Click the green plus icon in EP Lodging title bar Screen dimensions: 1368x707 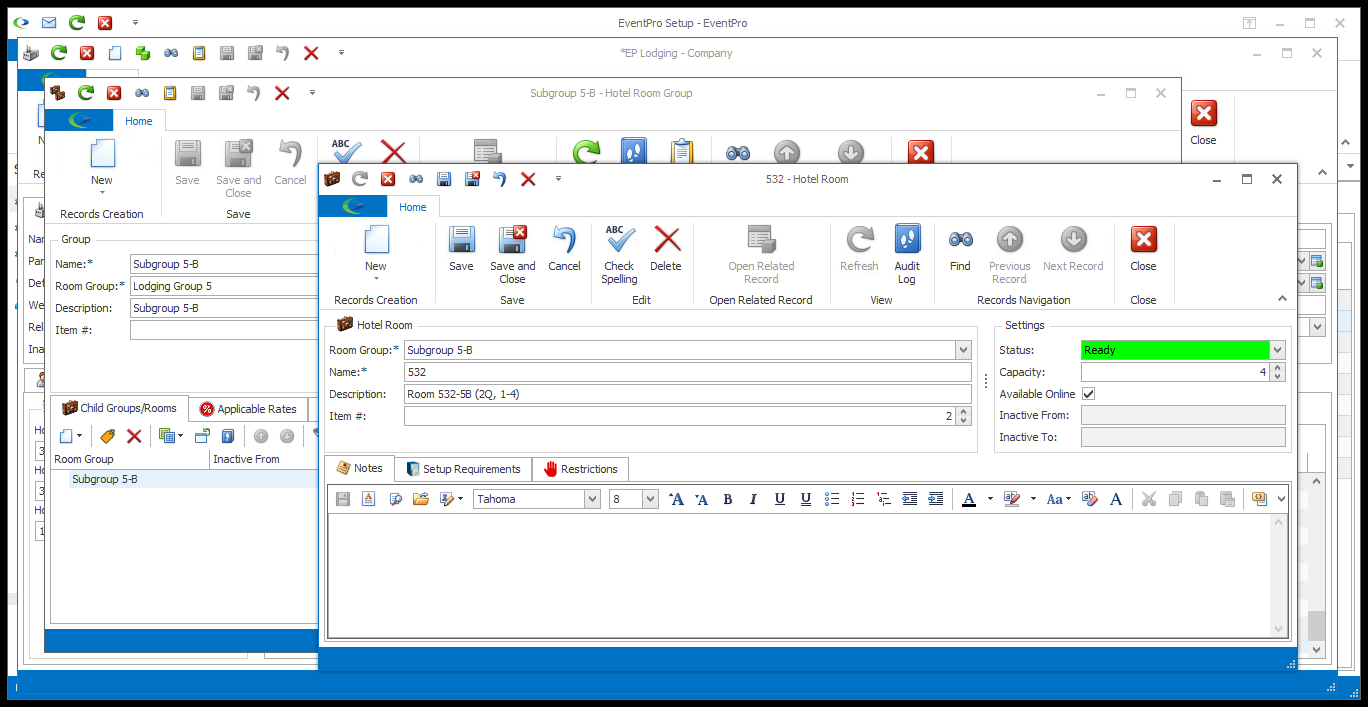click(143, 53)
